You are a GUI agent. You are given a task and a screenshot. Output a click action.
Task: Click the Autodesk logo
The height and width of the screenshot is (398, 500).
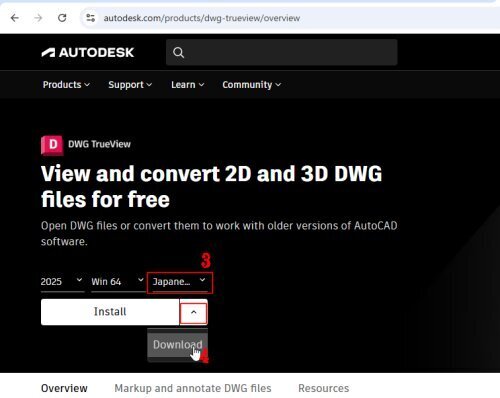tap(88, 52)
